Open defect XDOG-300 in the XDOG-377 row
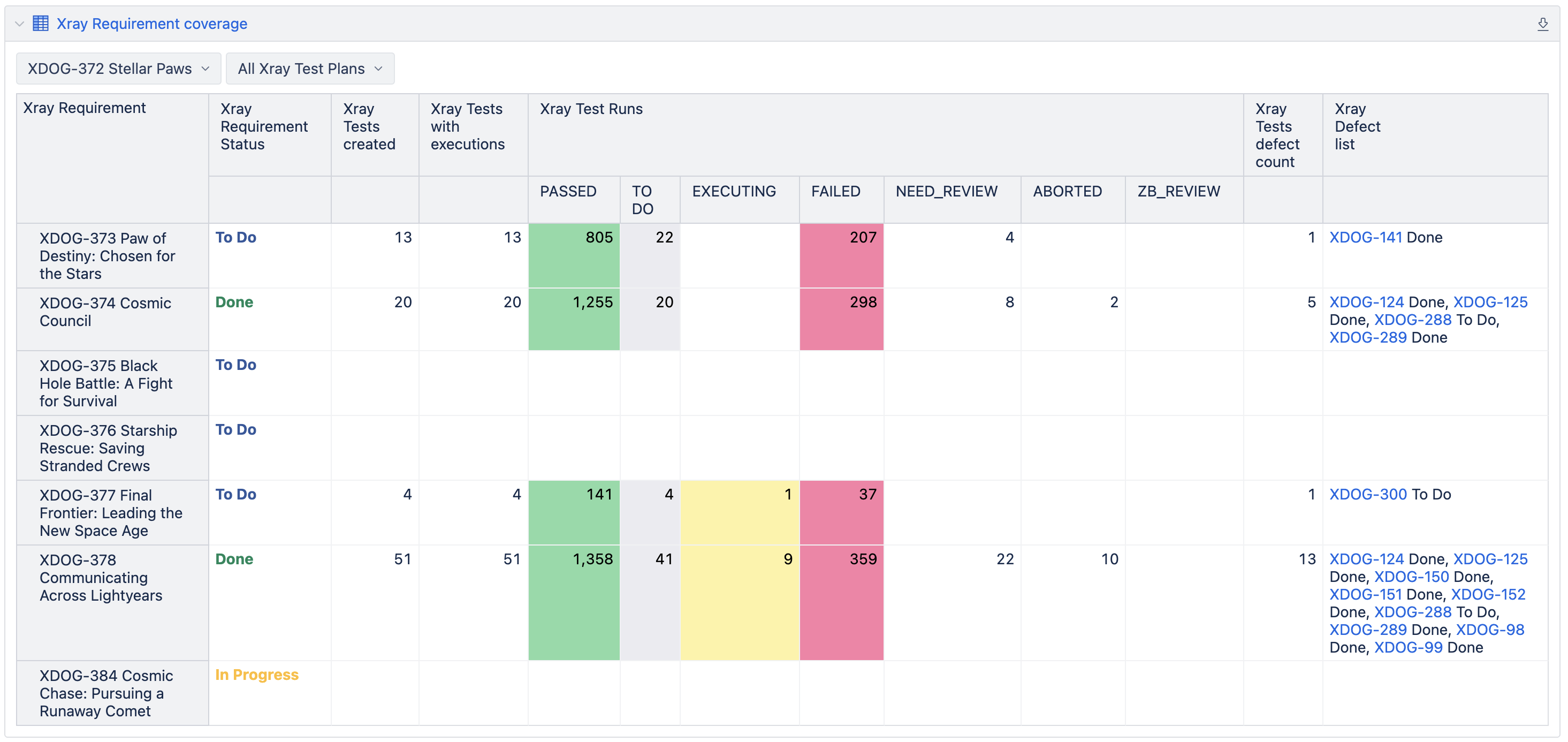The image size is (1568, 742). click(x=1367, y=494)
